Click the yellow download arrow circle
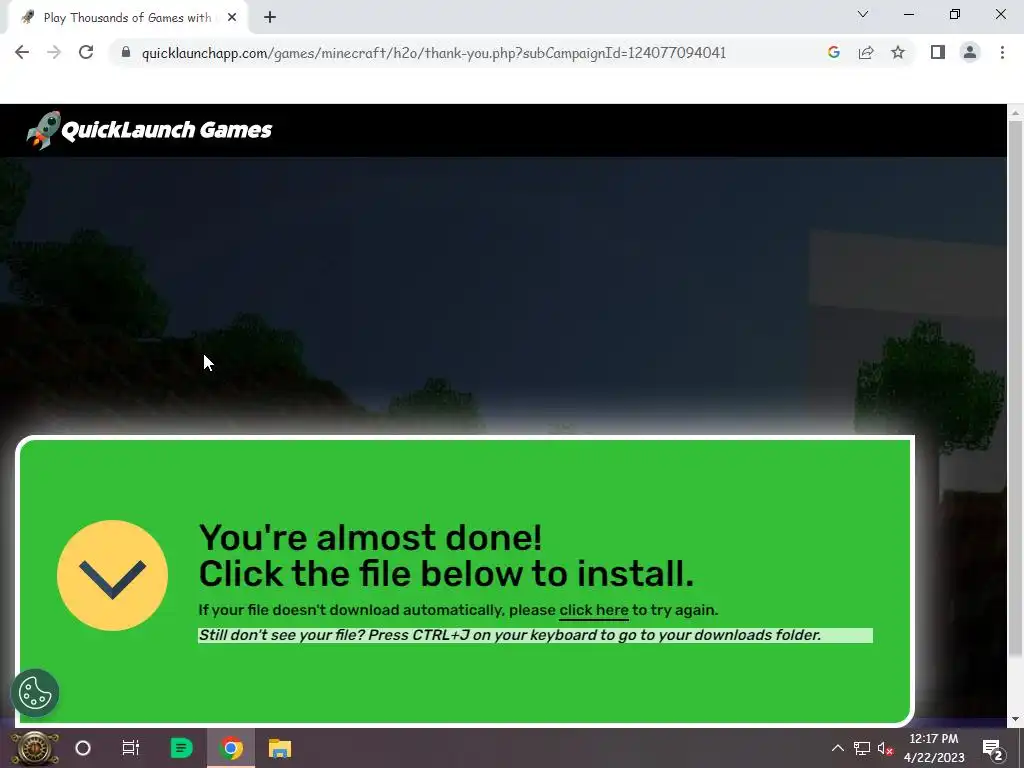1024x768 pixels. [x=112, y=575]
